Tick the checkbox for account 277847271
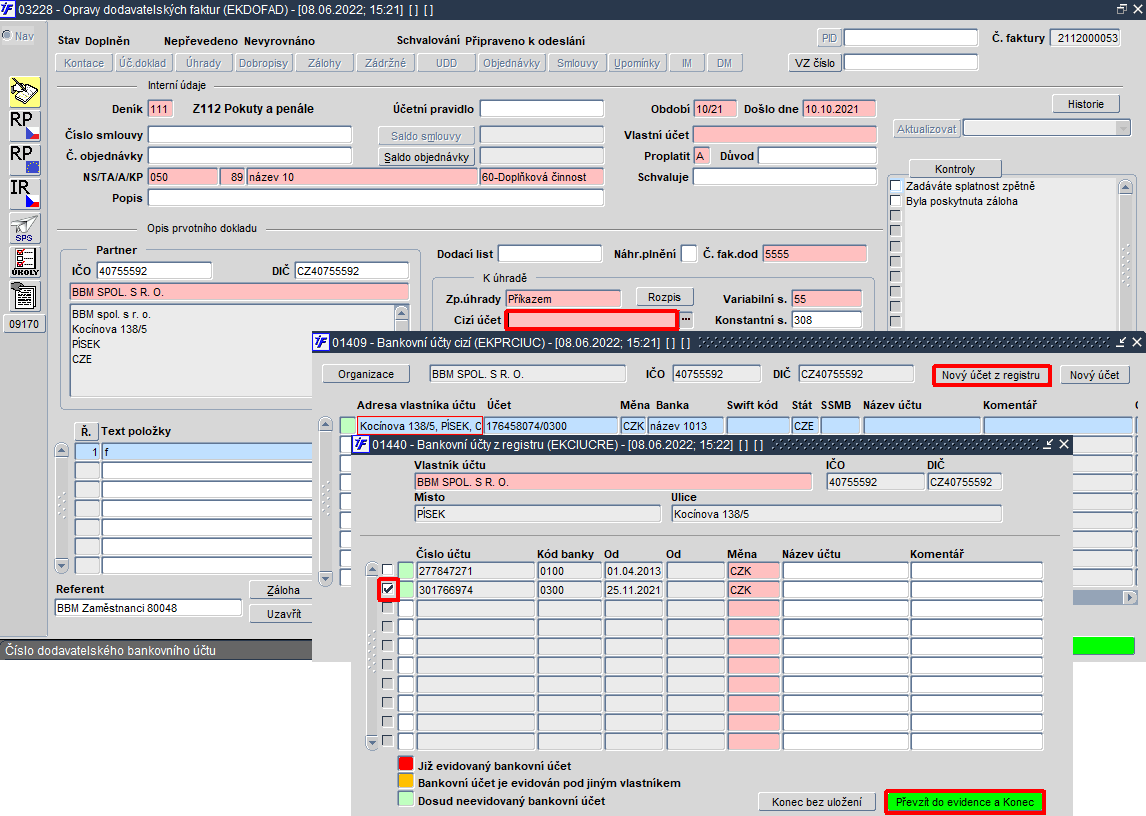 tap(388, 570)
